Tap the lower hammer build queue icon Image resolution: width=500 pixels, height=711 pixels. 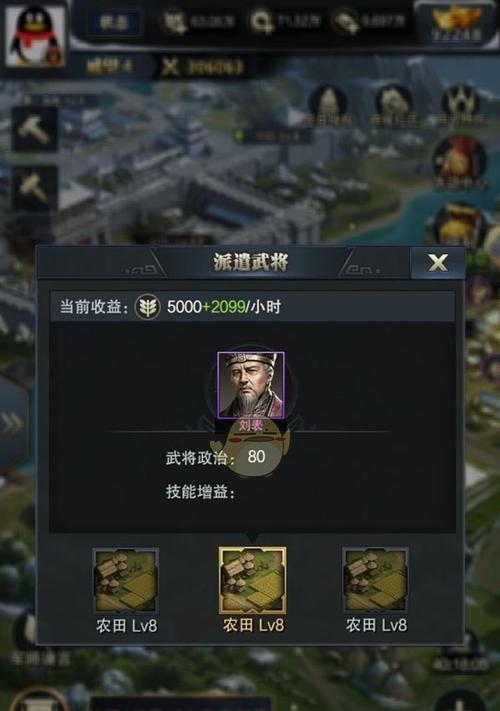pos(35,188)
